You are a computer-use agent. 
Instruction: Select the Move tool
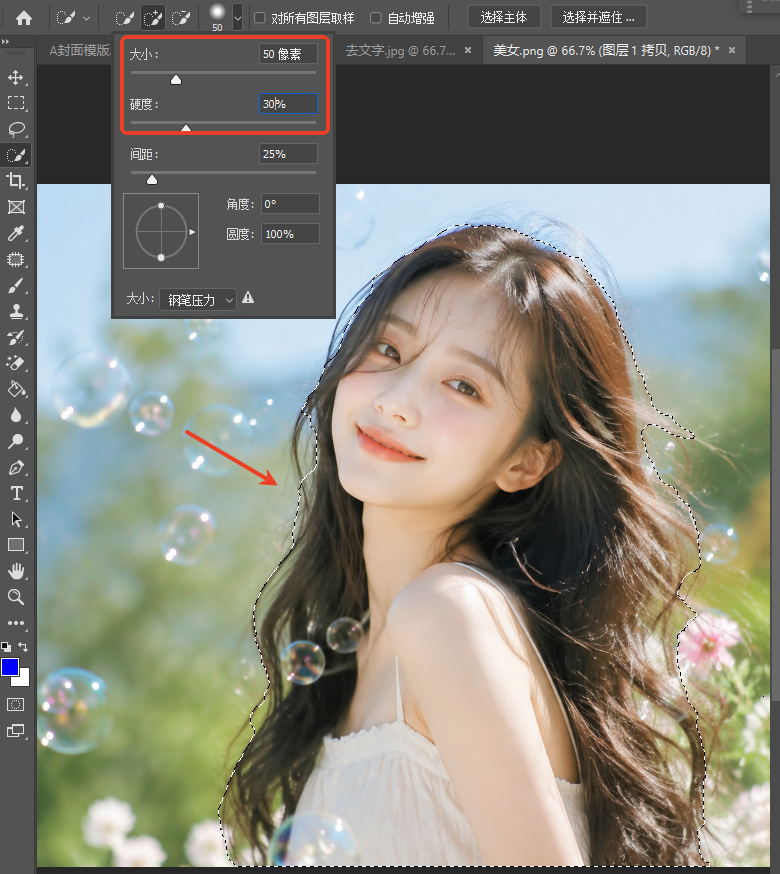click(x=16, y=77)
